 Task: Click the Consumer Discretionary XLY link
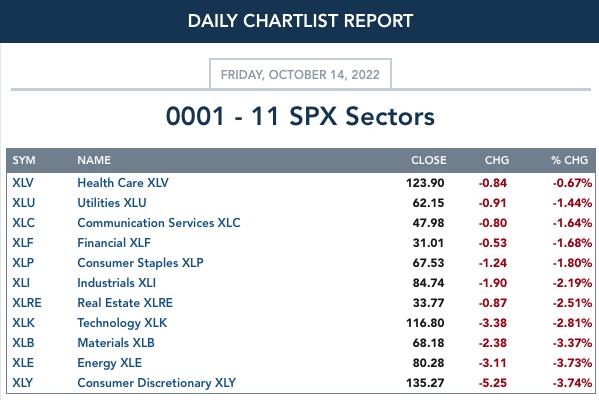pos(156,383)
